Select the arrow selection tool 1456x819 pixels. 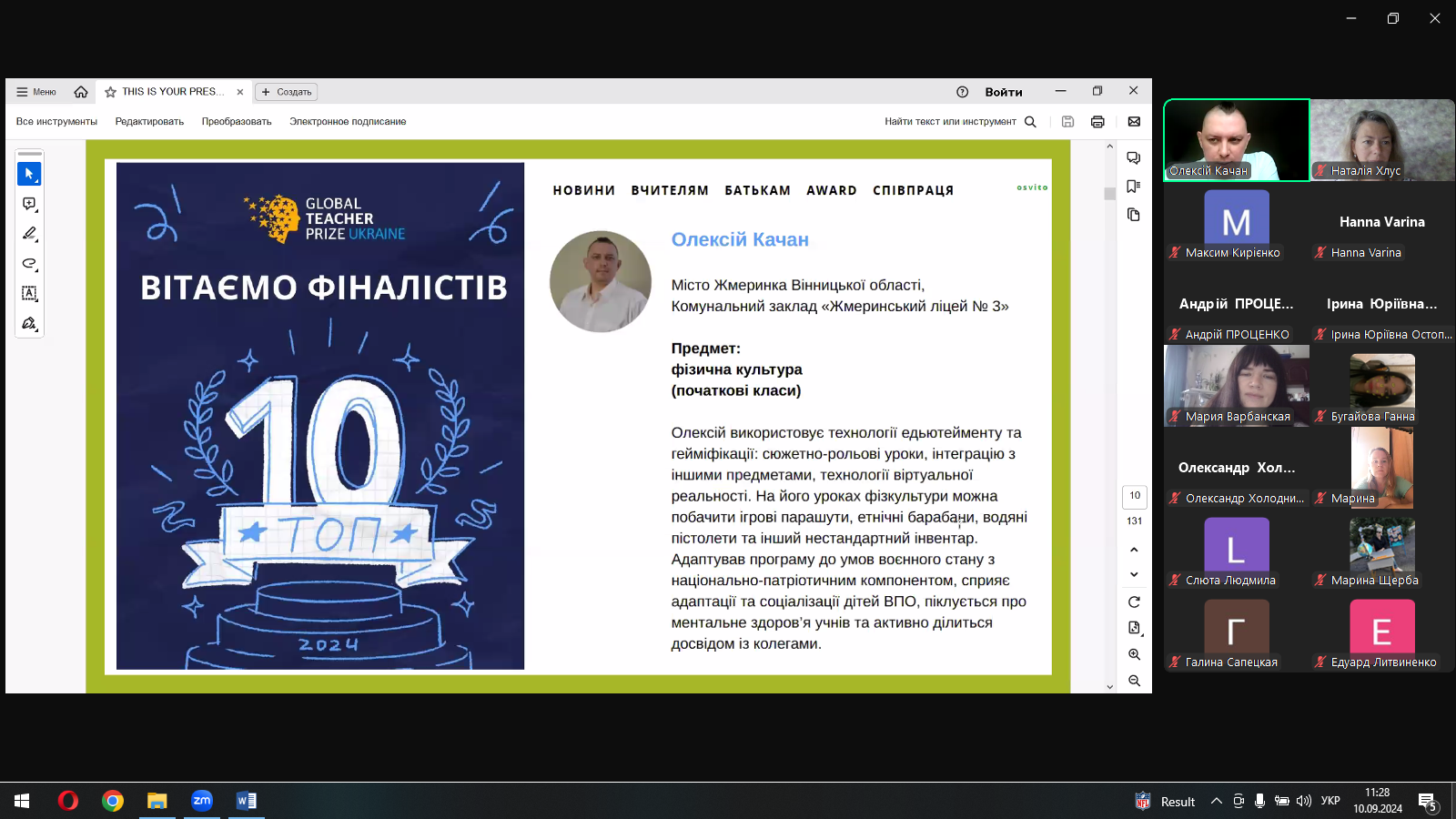click(29, 174)
